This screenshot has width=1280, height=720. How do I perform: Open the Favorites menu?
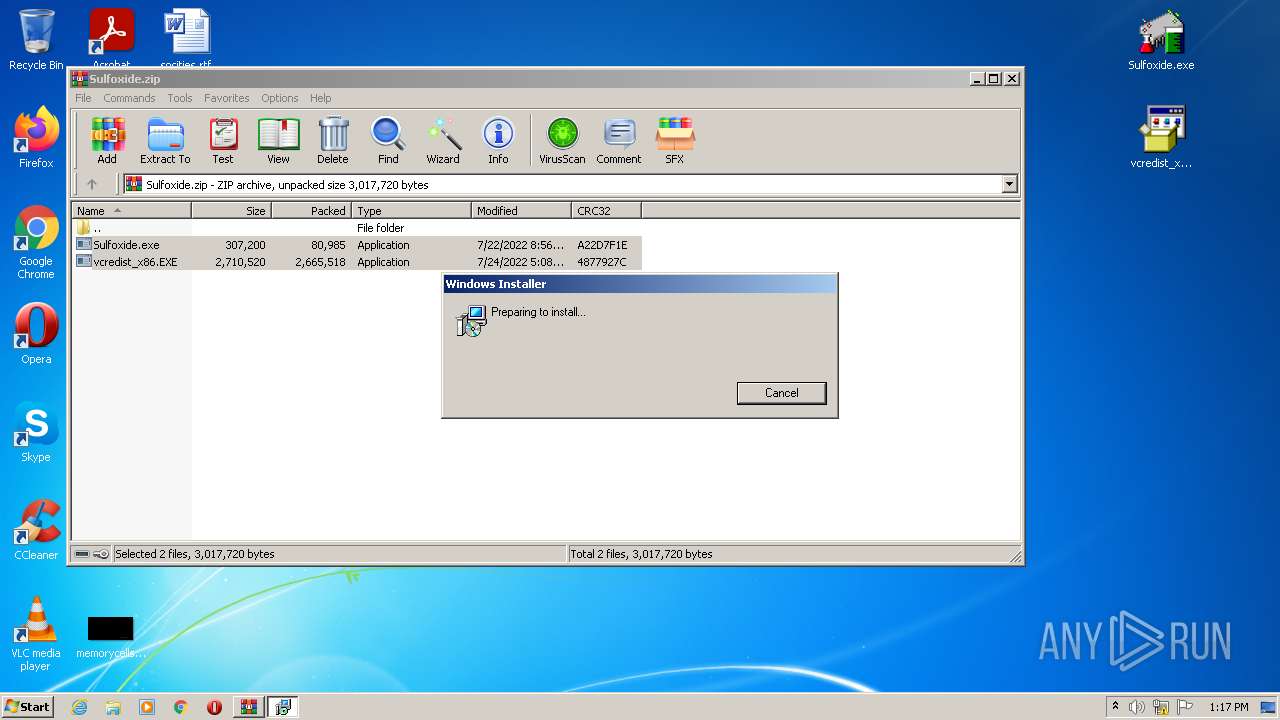227,98
